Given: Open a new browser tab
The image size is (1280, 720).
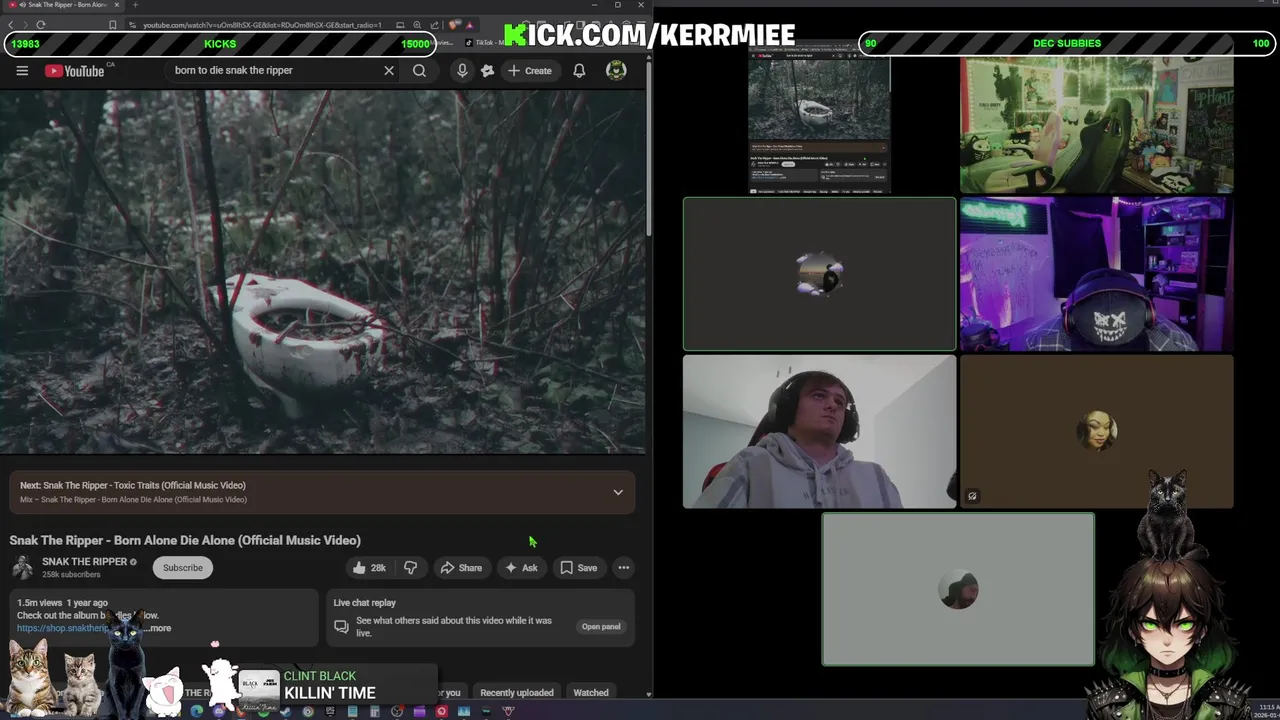Looking at the screenshot, I should (135, 5).
